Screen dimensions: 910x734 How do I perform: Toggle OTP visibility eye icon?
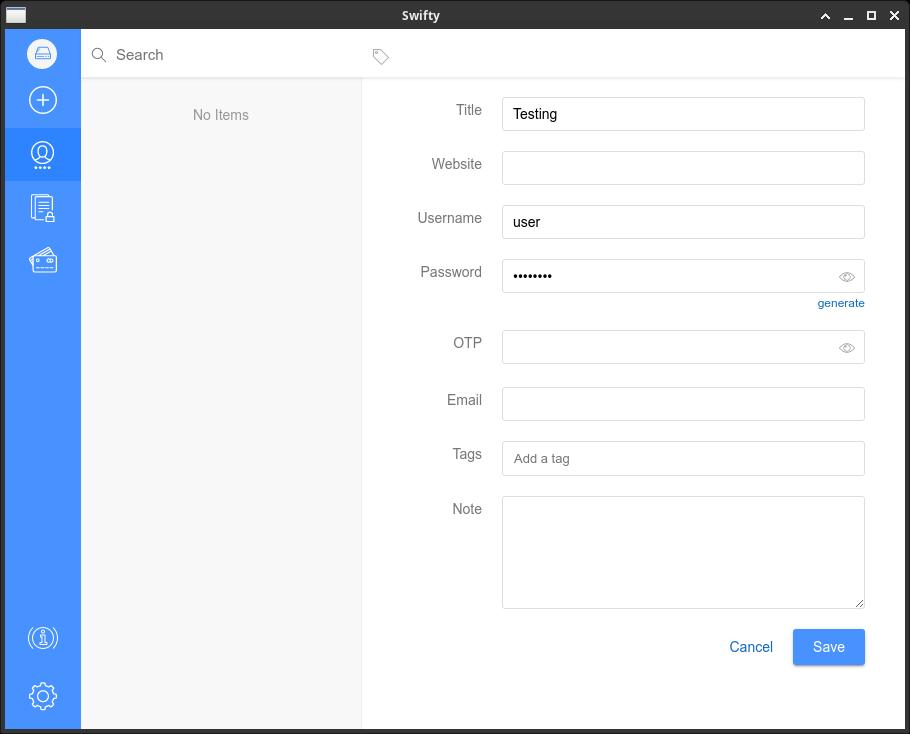847,348
